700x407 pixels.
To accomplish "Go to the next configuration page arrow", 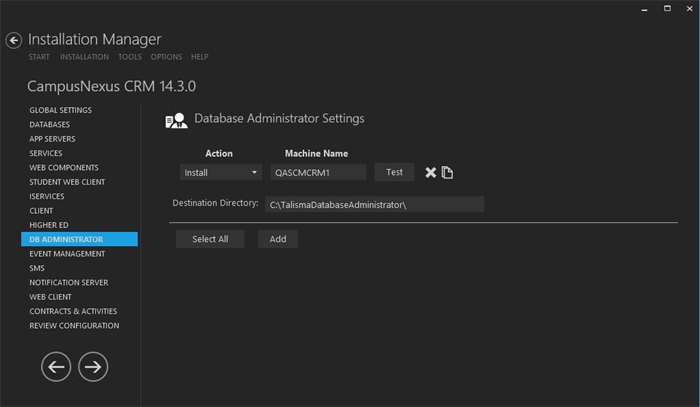I will tap(93, 367).
